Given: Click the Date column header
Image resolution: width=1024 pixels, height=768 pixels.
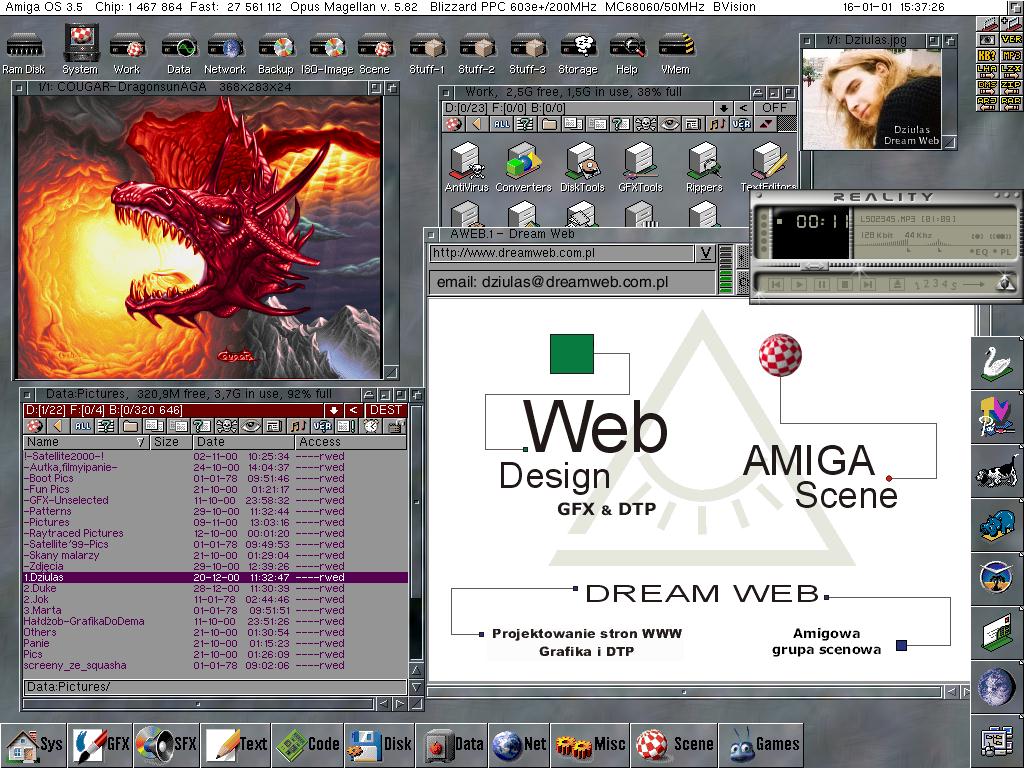Looking at the screenshot, I should (243, 442).
